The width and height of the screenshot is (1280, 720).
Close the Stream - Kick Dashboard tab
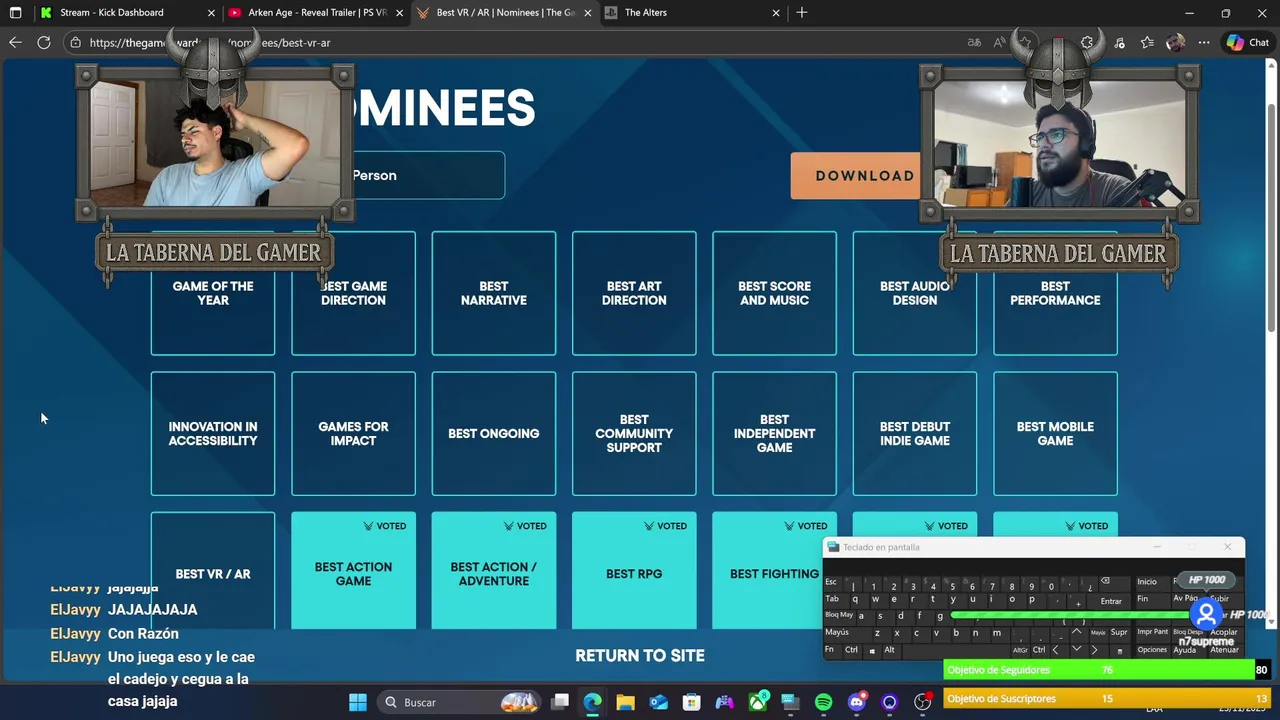point(211,13)
